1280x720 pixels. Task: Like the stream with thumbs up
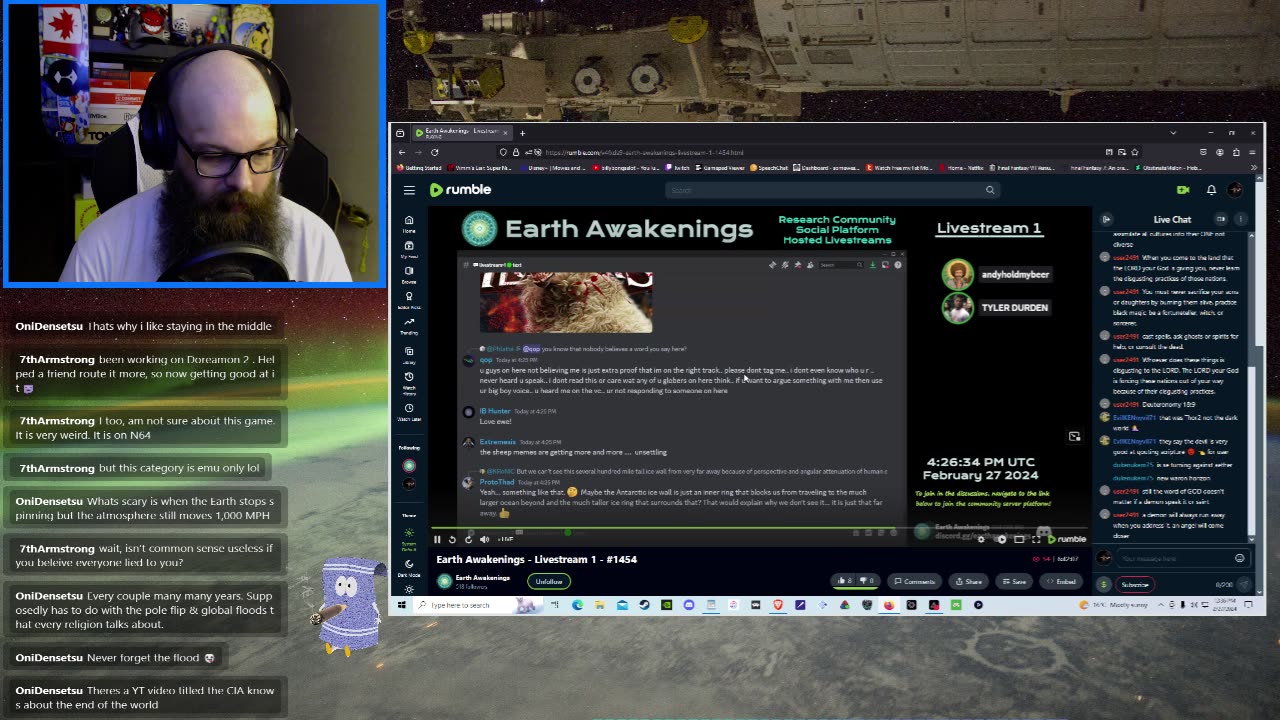tap(844, 581)
